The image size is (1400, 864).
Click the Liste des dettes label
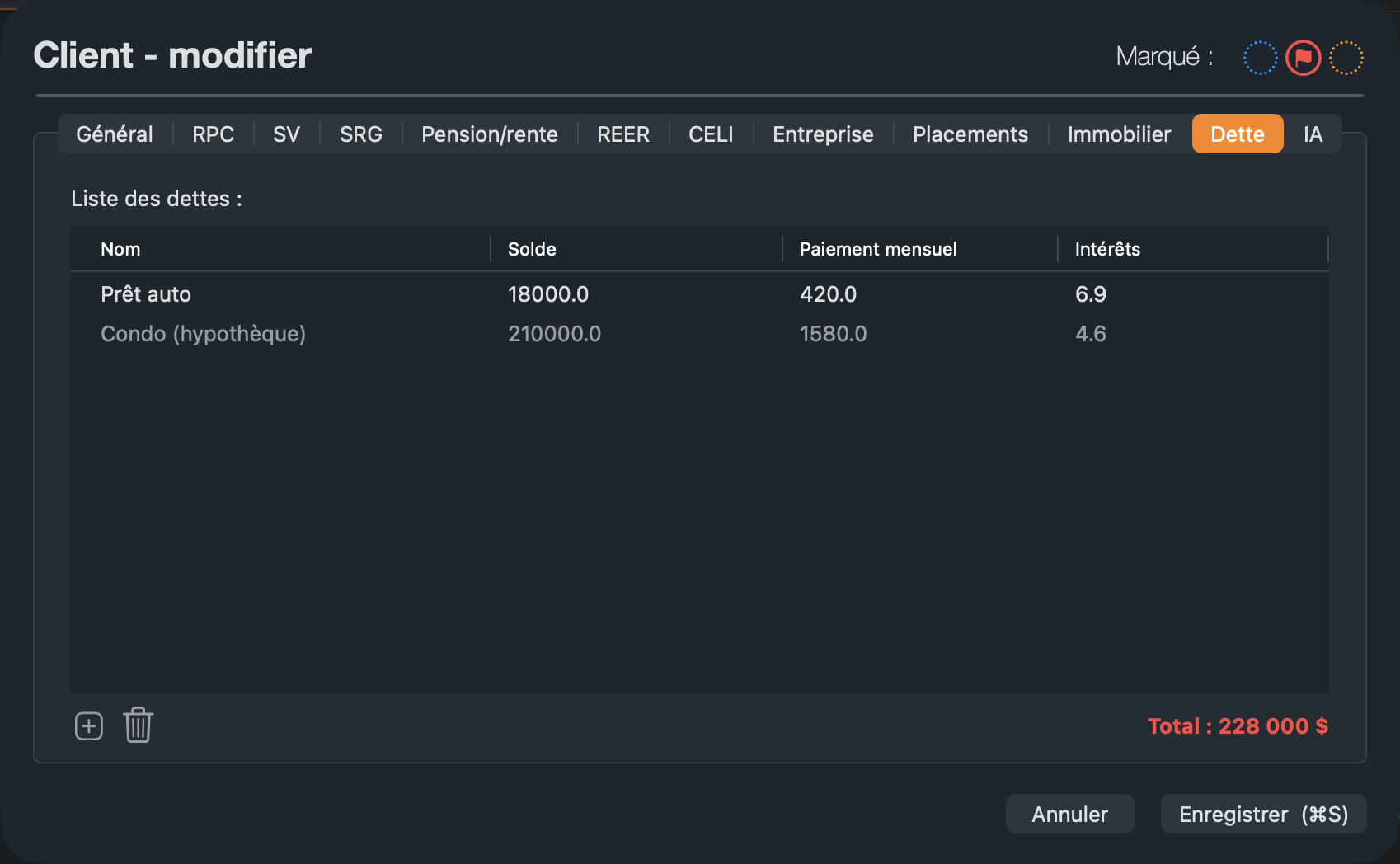[157, 199]
